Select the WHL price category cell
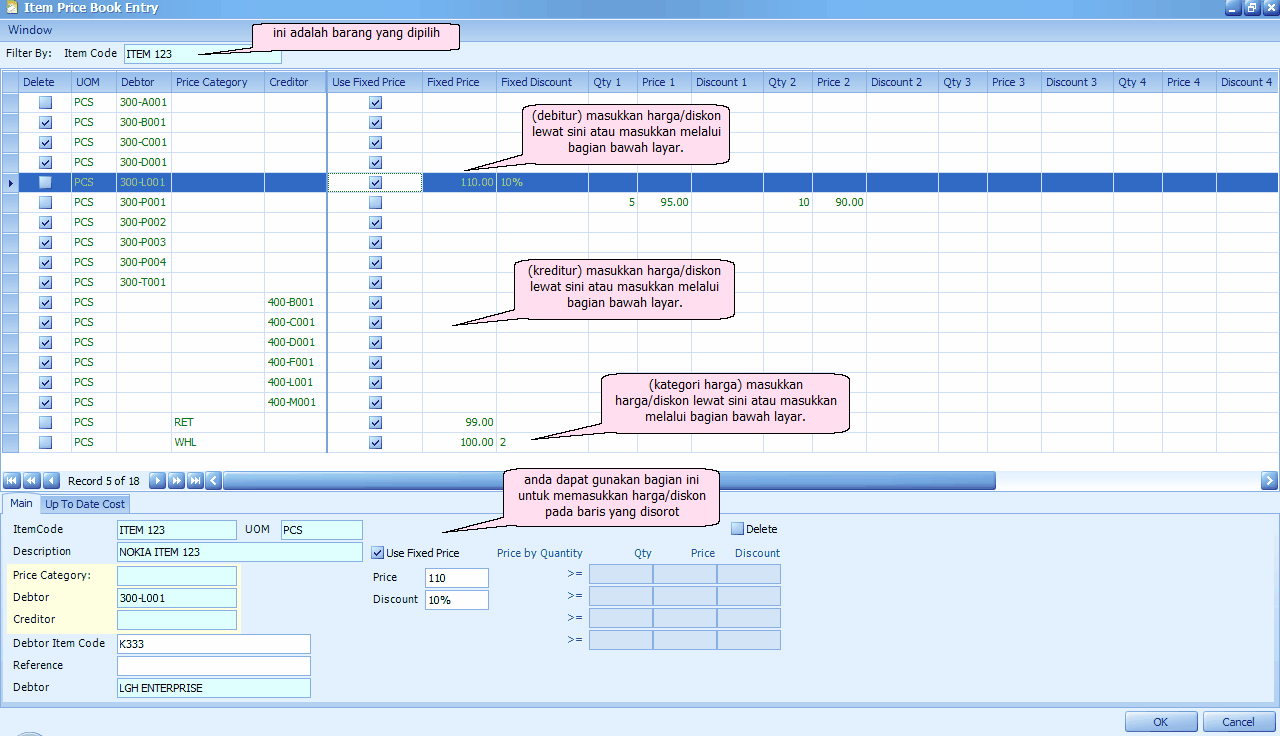This screenshot has height=738, width=1280. point(218,442)
